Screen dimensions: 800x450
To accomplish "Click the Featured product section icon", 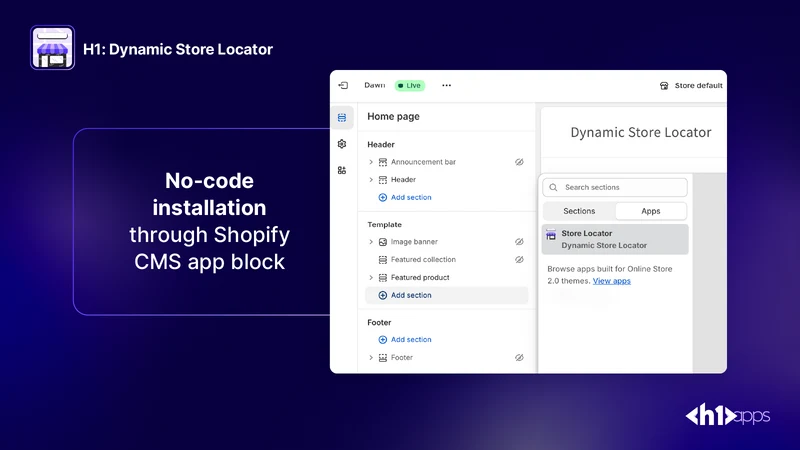I will 383,278.
